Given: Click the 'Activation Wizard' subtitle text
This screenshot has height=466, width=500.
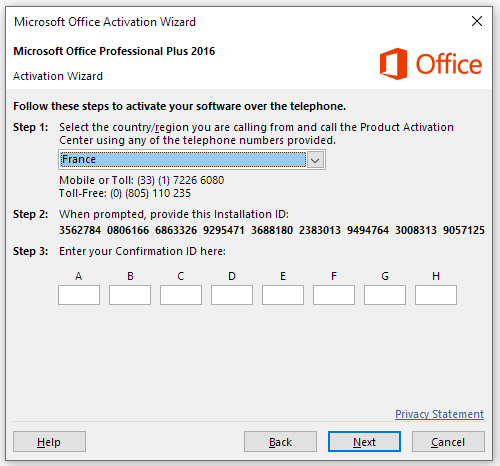Looking at the screenshot, I should click(x=58, y=76).
